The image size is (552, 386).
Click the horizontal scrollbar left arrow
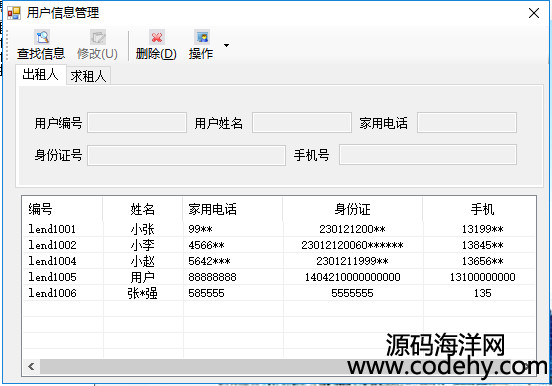(31, 367)
